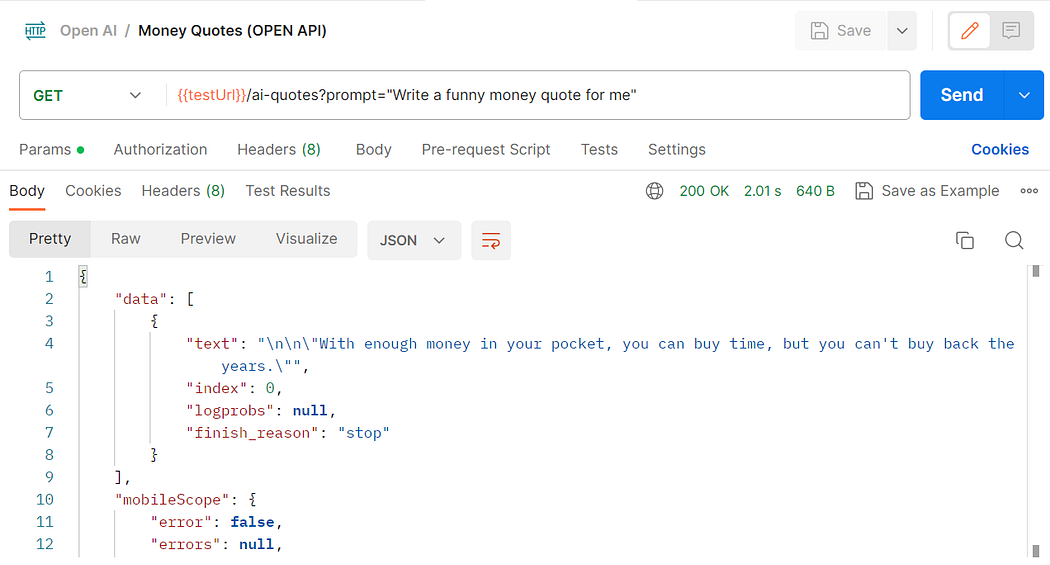Save the request with the Save button
1050x565 pixels.
pyautogui.click(x=841, y=31)
